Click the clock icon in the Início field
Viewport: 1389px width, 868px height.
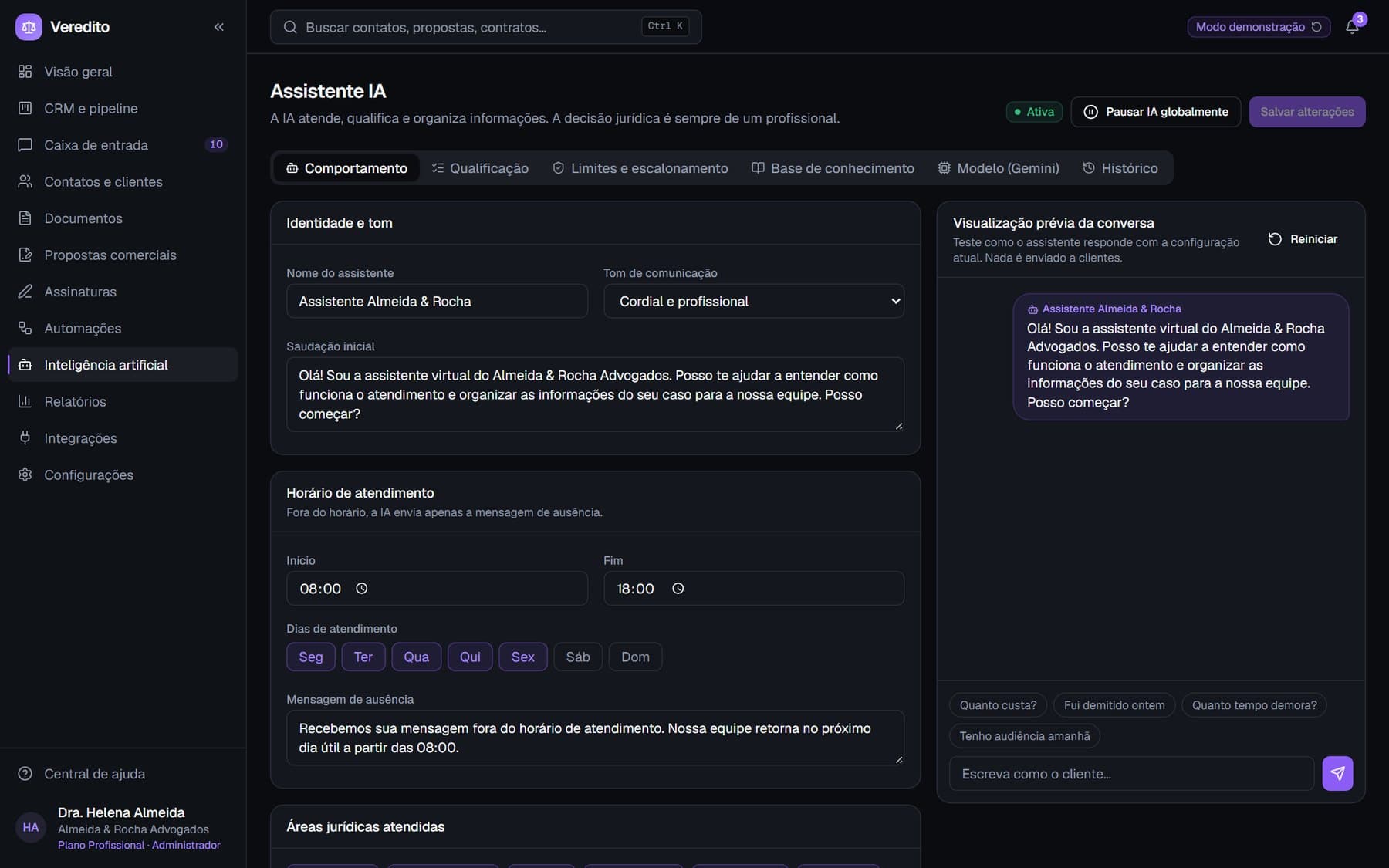(x=361, y=589)
